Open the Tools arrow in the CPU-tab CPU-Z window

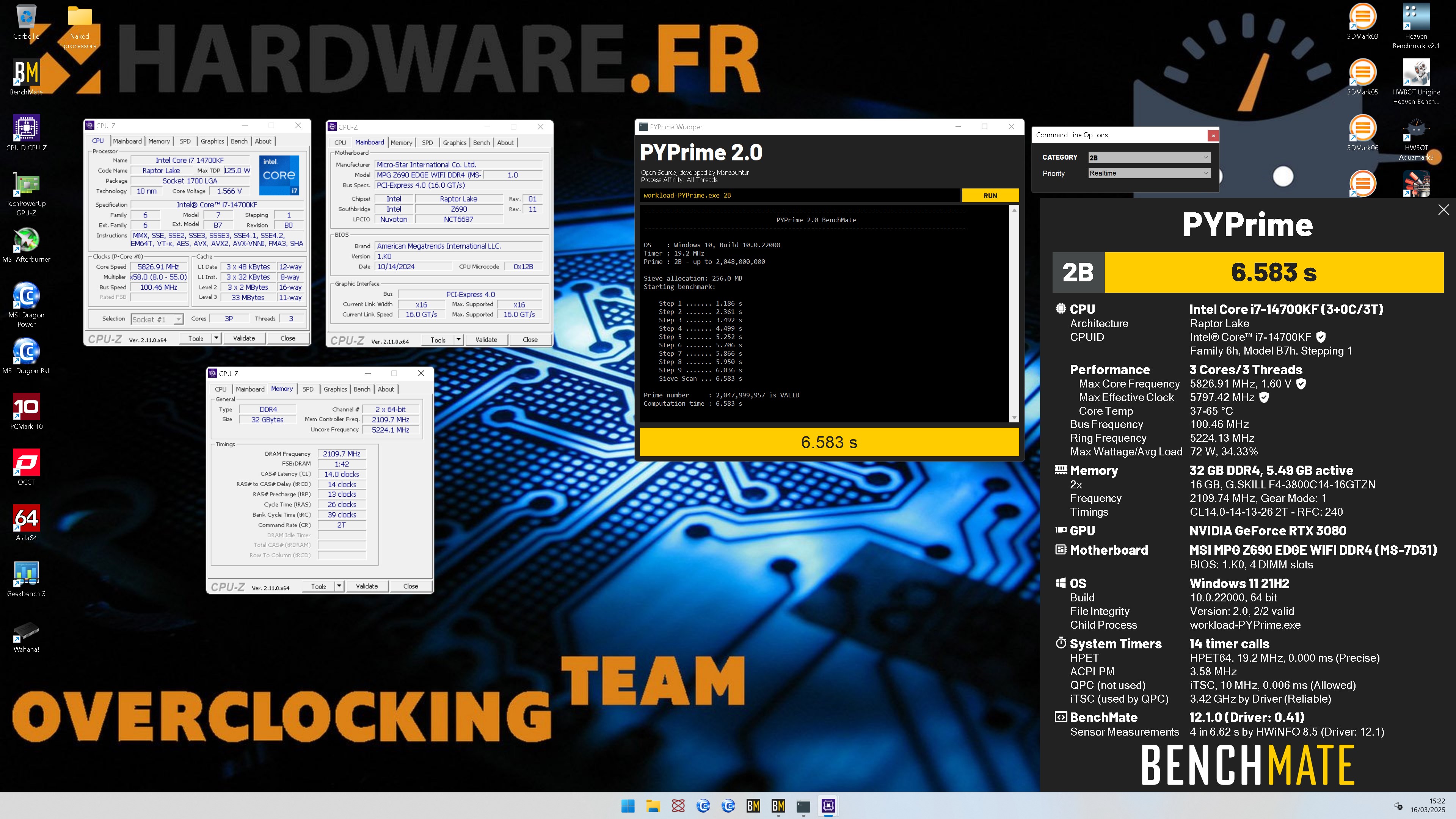(x=216, y=338)
